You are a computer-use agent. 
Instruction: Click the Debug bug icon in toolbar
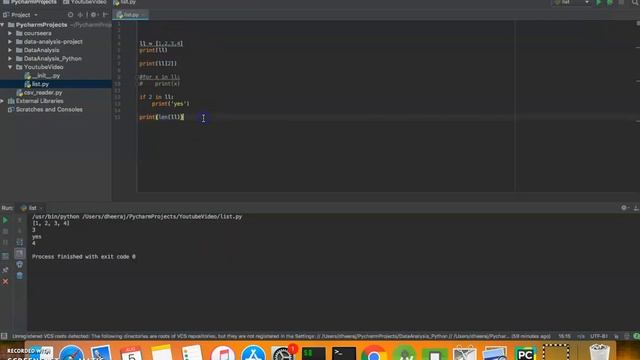610,2
